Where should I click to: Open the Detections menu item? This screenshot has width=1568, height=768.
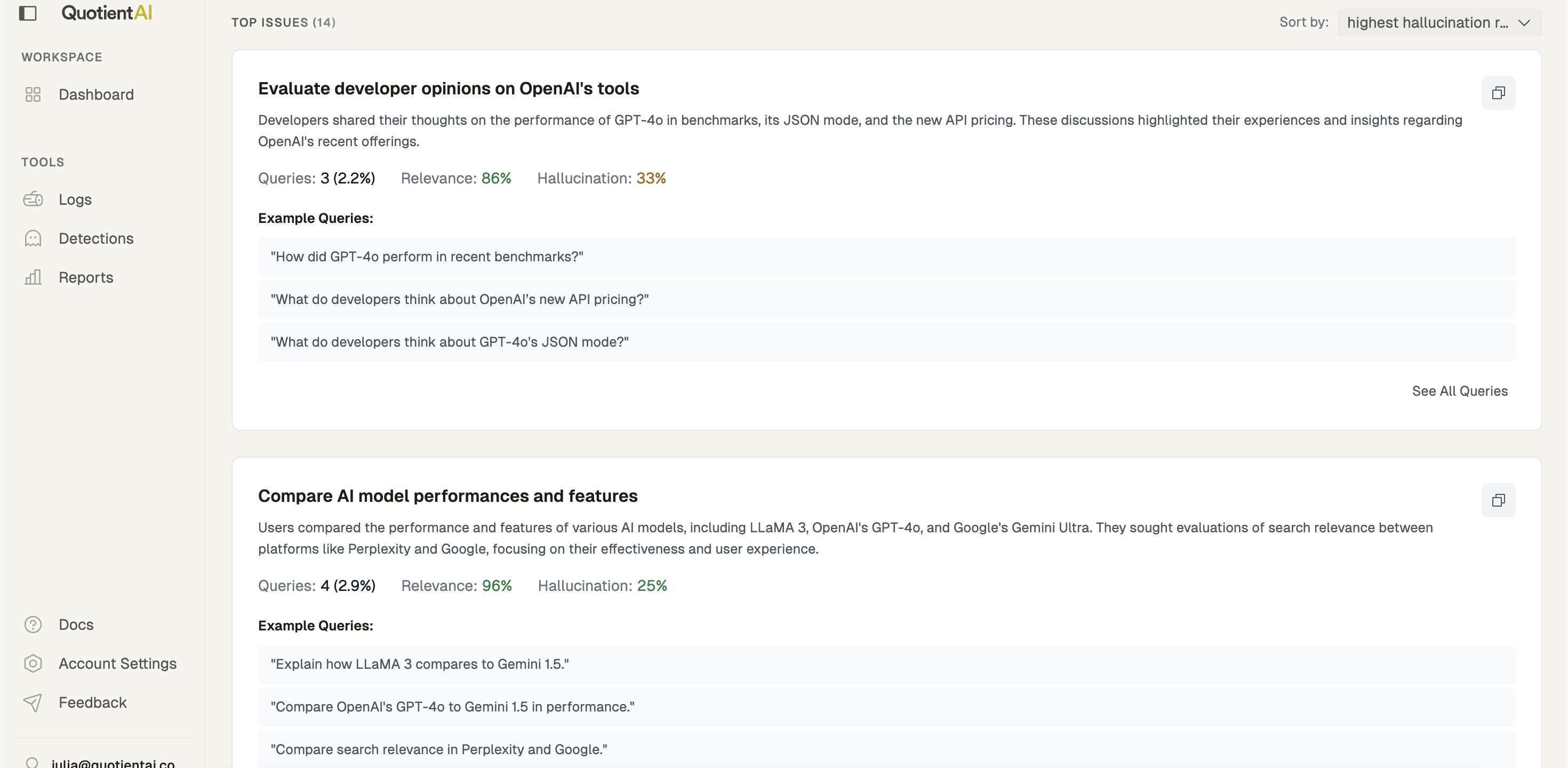pyautogui.click(x=96, y=238)
